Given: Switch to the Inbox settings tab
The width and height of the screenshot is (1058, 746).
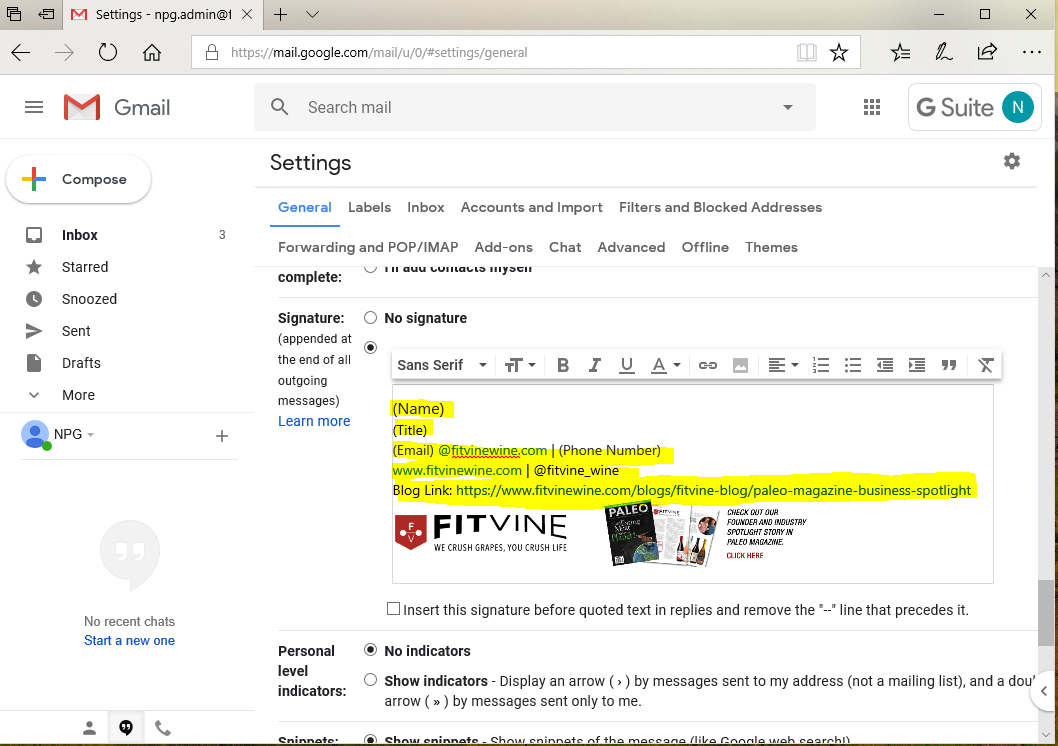Looking at the screenshot, I should pyautogui.click(x=426, y=208).
